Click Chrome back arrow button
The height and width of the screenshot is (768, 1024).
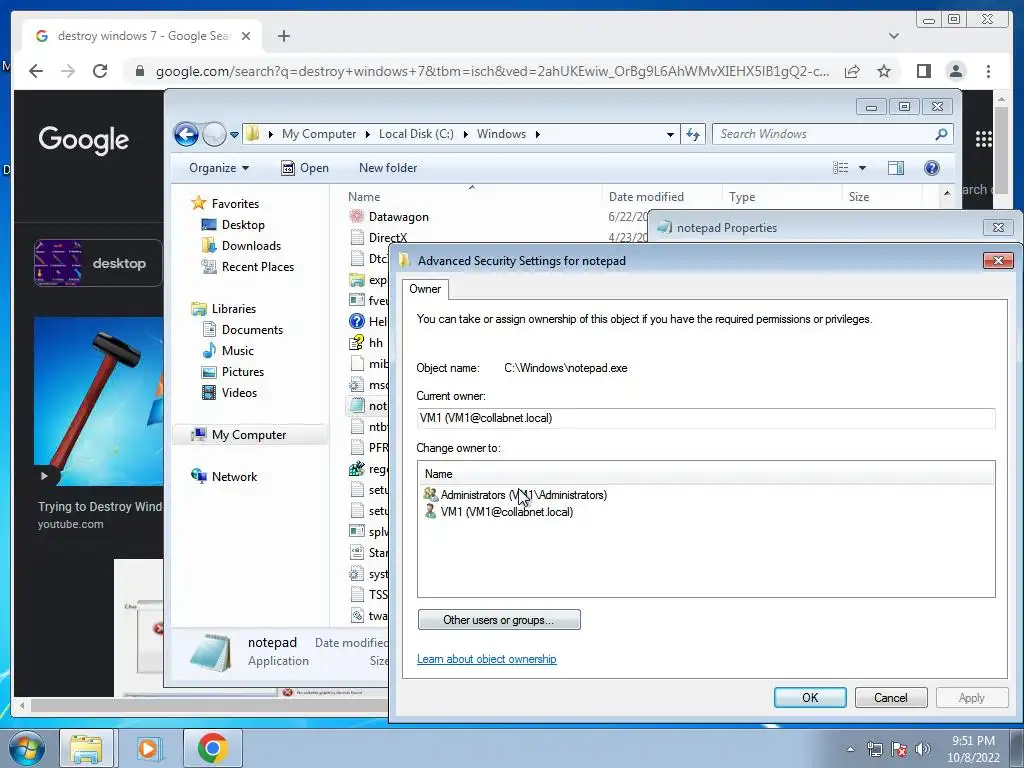click(36, 71)
